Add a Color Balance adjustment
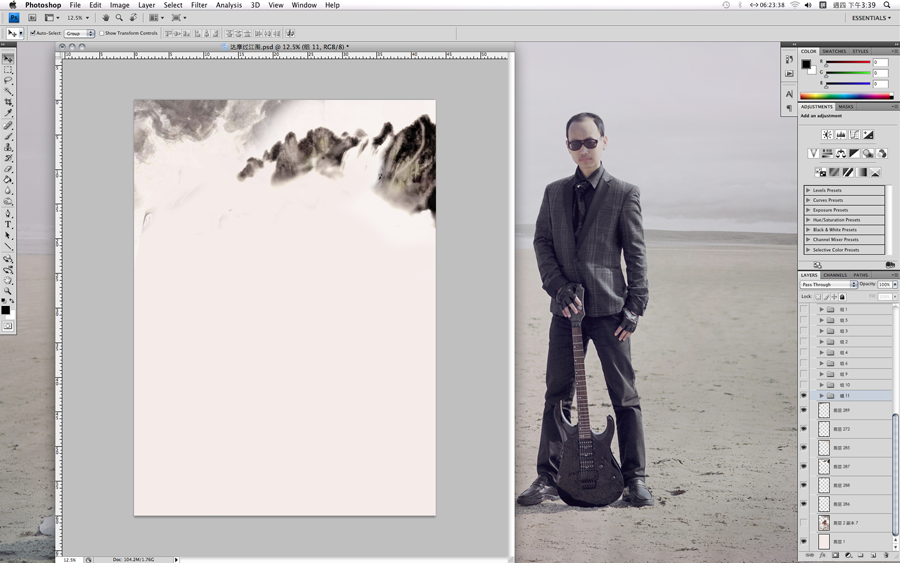The height and width of the screenshot is (563, 900). pos(841,153)
